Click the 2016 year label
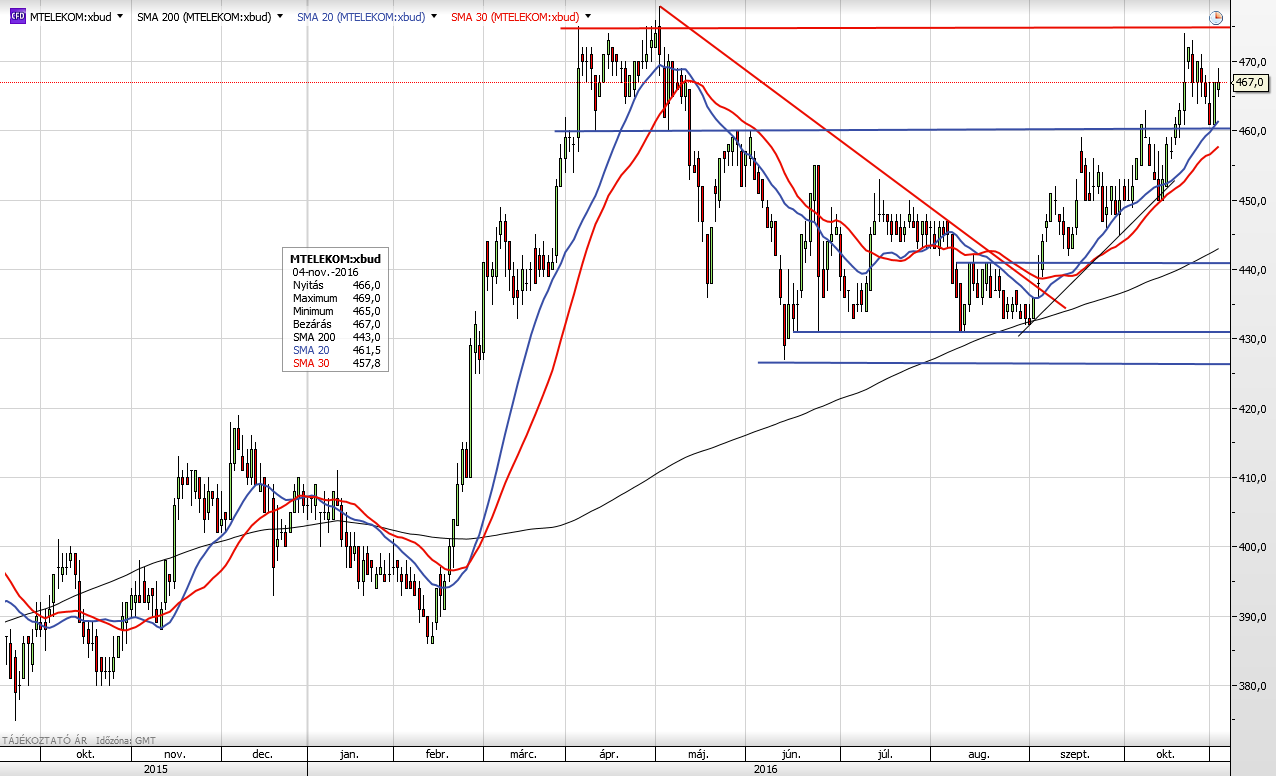Image resolution: width=1276 pixels, height=776 pixels. tap(764, 769)
